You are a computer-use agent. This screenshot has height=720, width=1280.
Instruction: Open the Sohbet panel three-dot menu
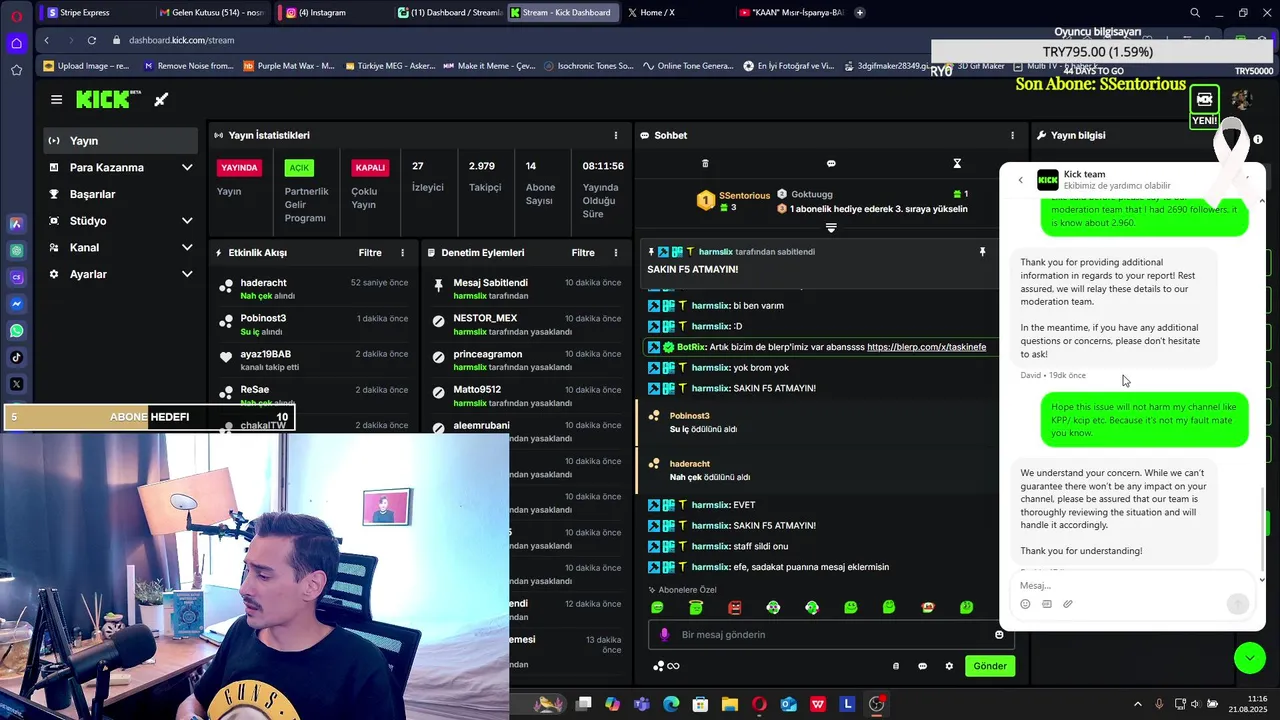[1013, 135]
